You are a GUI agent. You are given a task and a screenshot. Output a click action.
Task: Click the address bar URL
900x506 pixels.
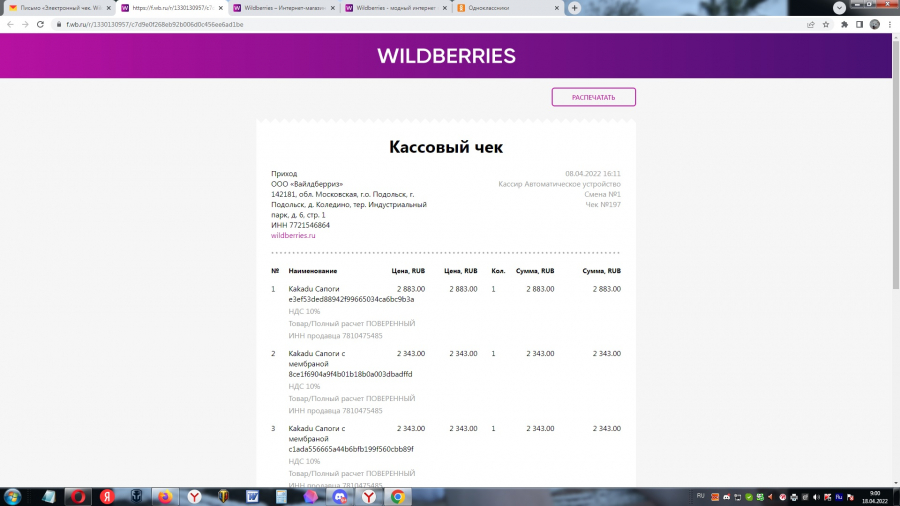(x=154, y=25)
